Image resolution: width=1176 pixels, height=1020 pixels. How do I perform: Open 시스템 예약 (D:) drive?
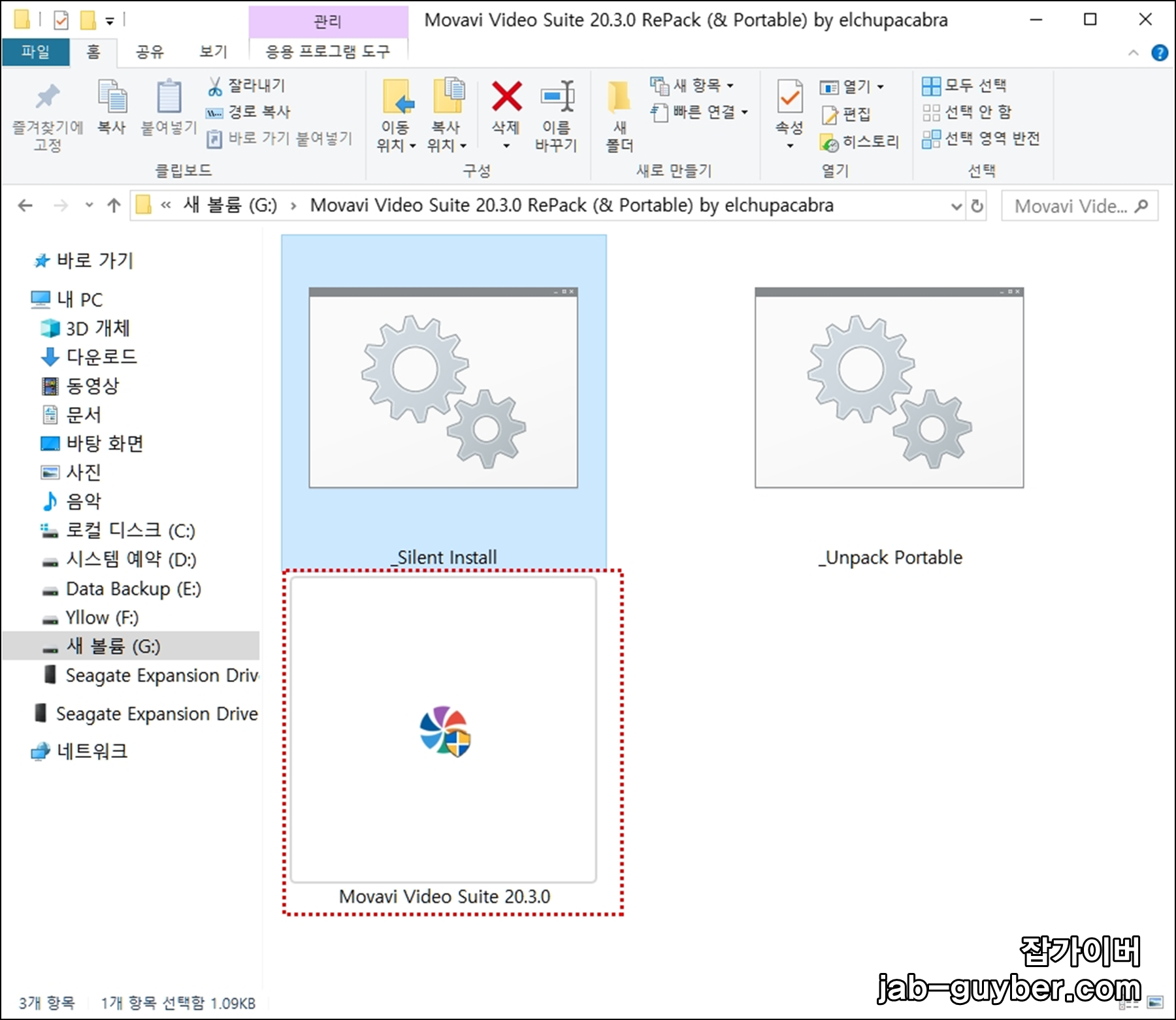[x=119, y=559]
